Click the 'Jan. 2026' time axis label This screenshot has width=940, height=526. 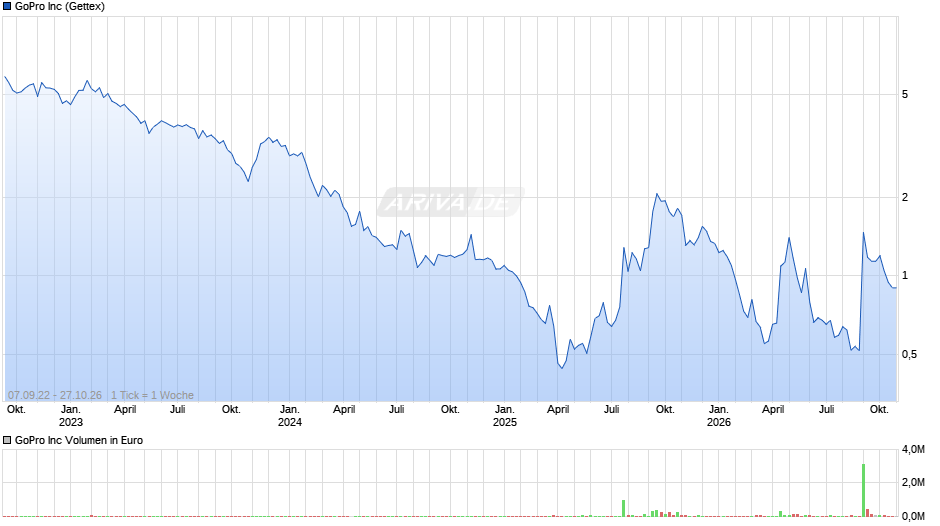tap(719, 416)
